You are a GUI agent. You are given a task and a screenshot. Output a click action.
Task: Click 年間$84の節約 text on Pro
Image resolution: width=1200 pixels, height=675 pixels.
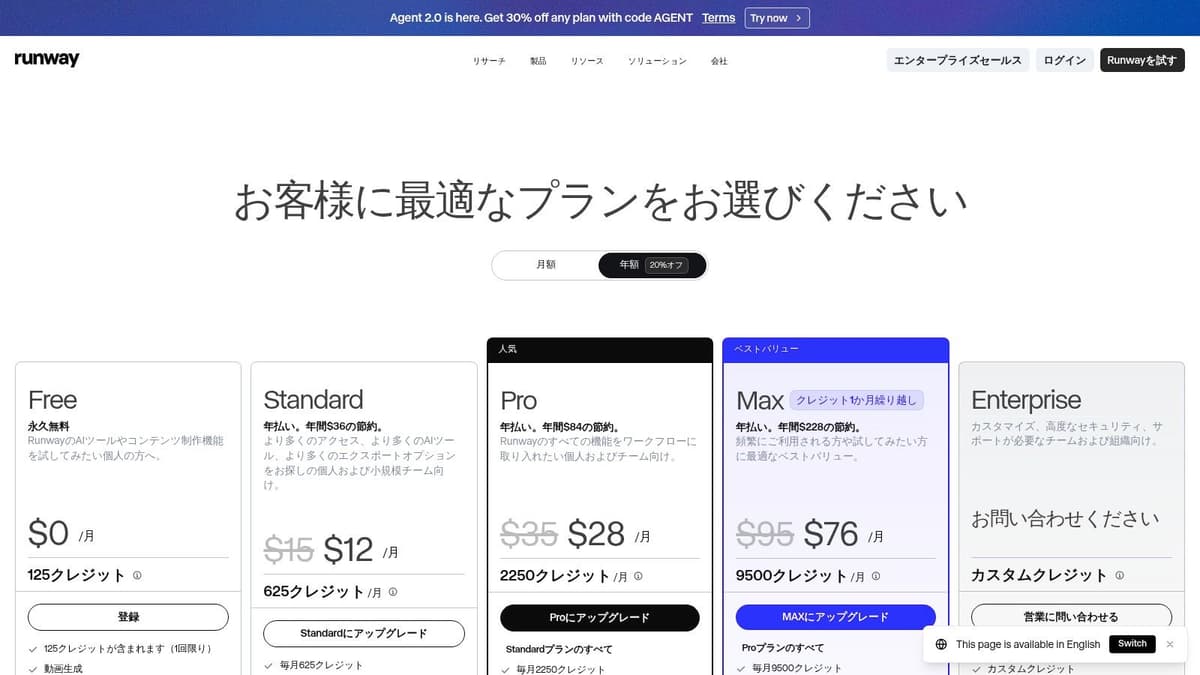[x=582, y=427]
